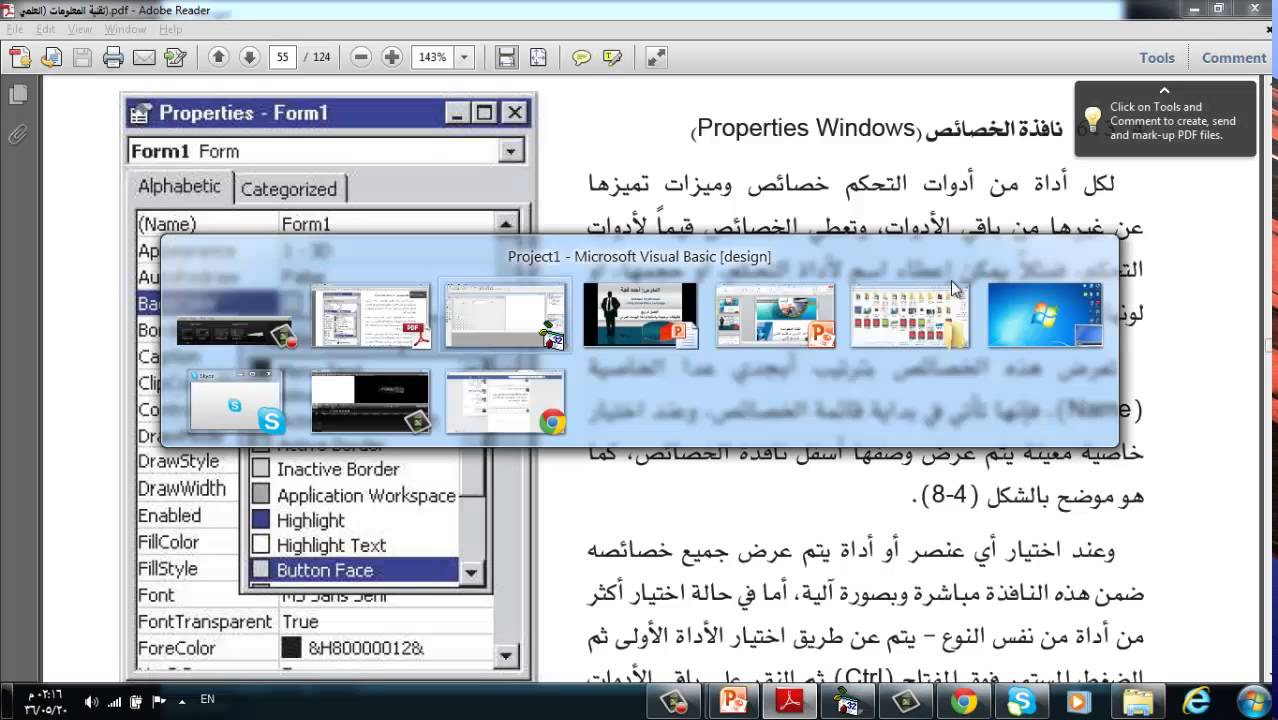
Task: Select the Windows desktop thumbnail in switcher
Action: tap(1045, 316)
